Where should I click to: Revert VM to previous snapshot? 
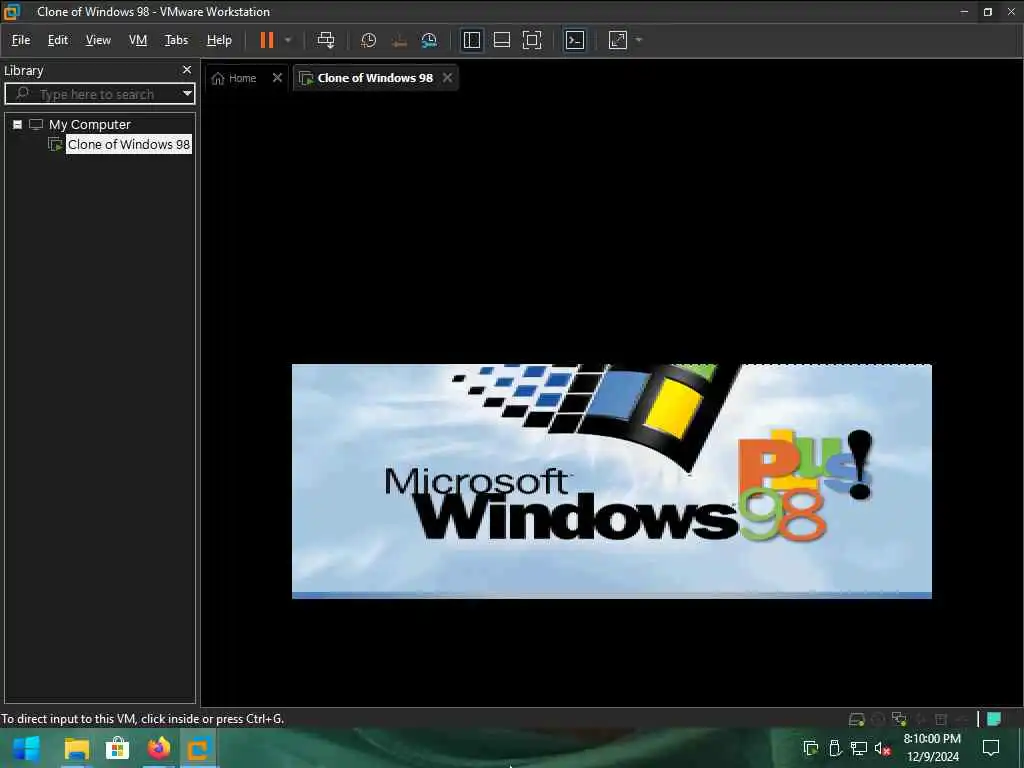[399, 40]
